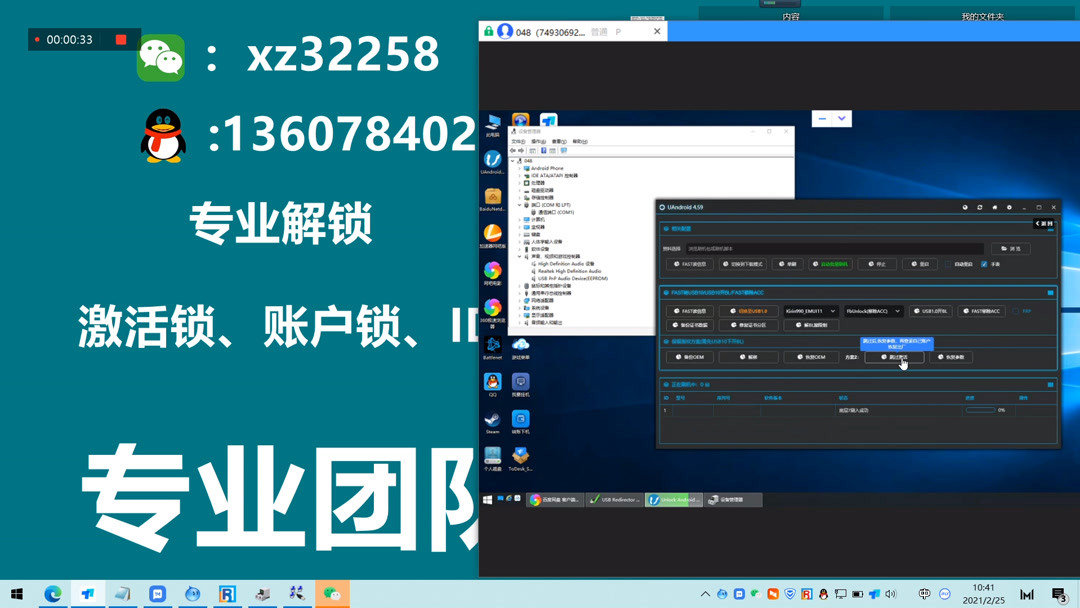Viewport: 1080px width, 608px height.
Task: Open the 文件 menu in Device Manager
Action: pyautogui.click(x=518, y=142)
